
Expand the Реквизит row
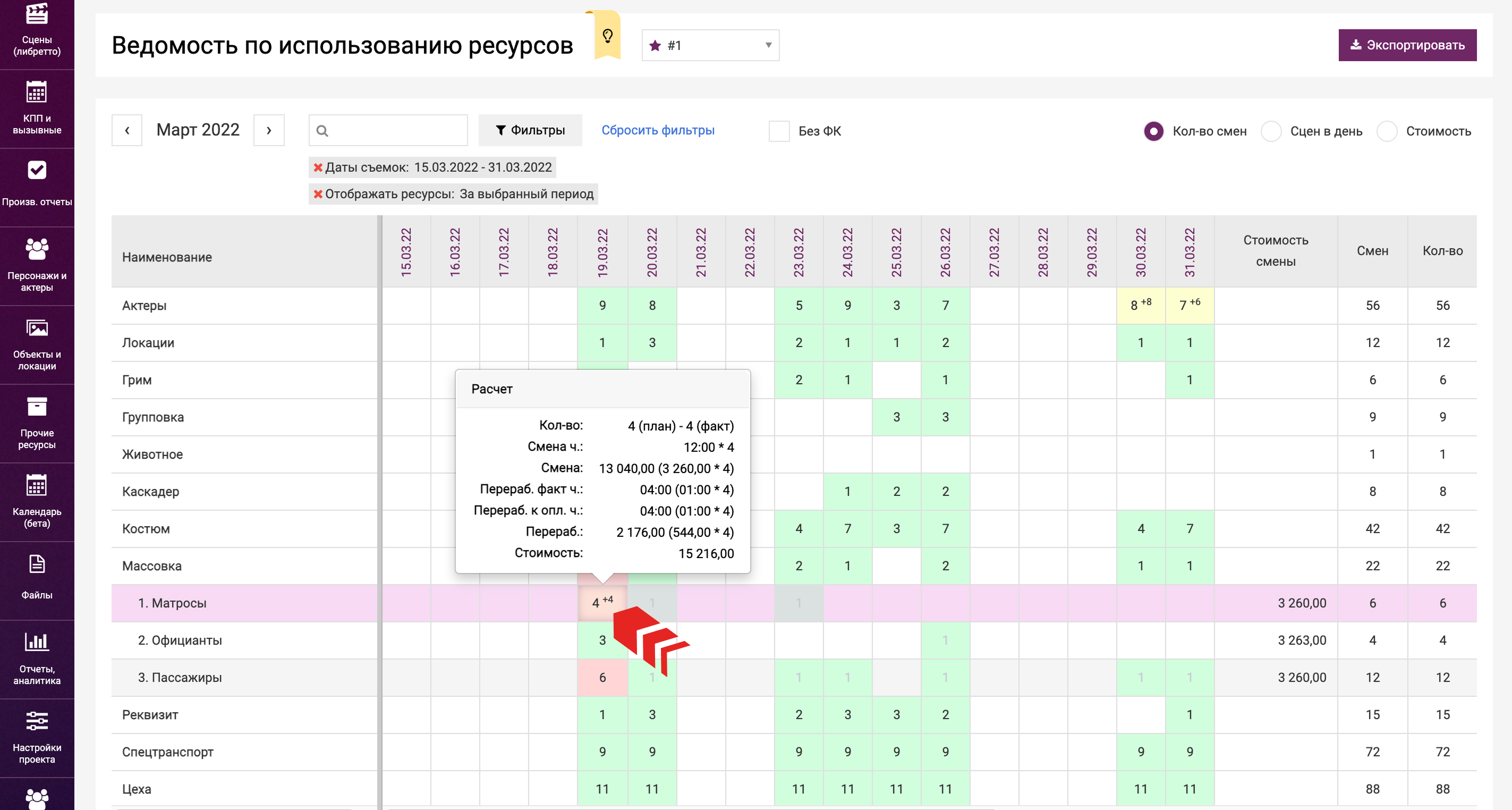click(150, 715)
